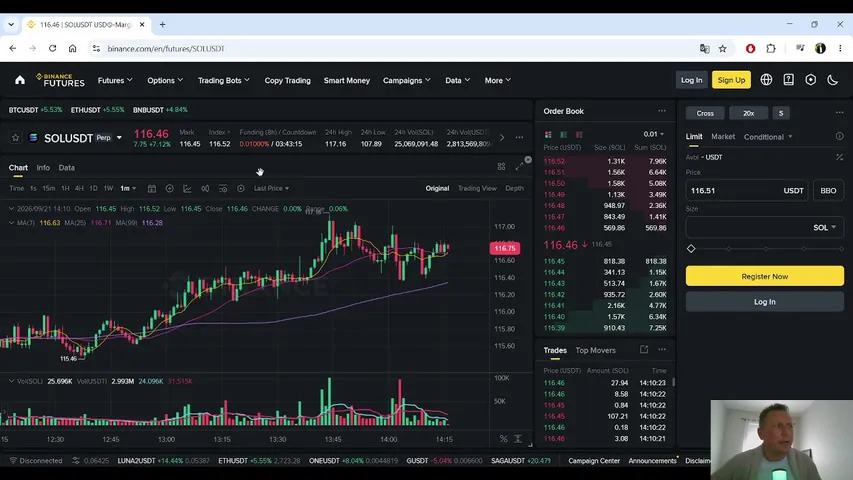Change the SOL size unit dropdown
Viewport: 853px width, 480px height.
coord(824,227)
